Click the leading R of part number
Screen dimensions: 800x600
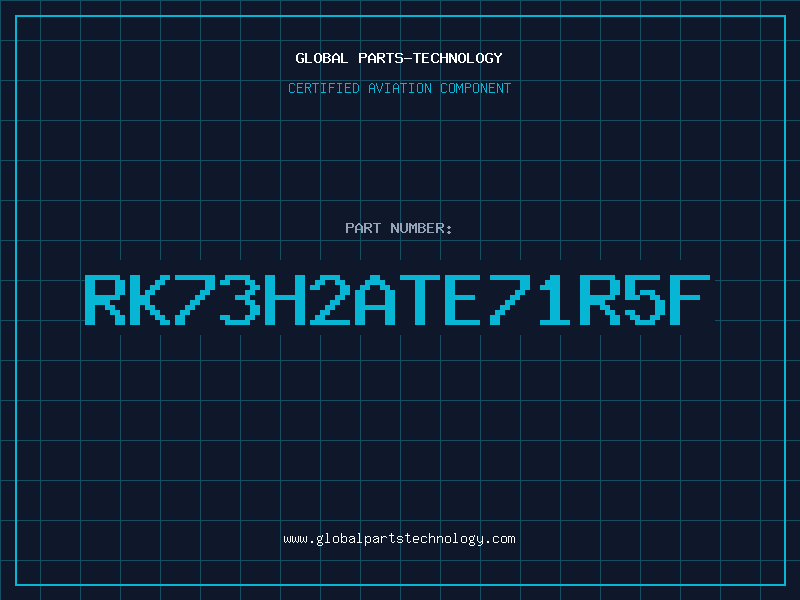point(105,300)
